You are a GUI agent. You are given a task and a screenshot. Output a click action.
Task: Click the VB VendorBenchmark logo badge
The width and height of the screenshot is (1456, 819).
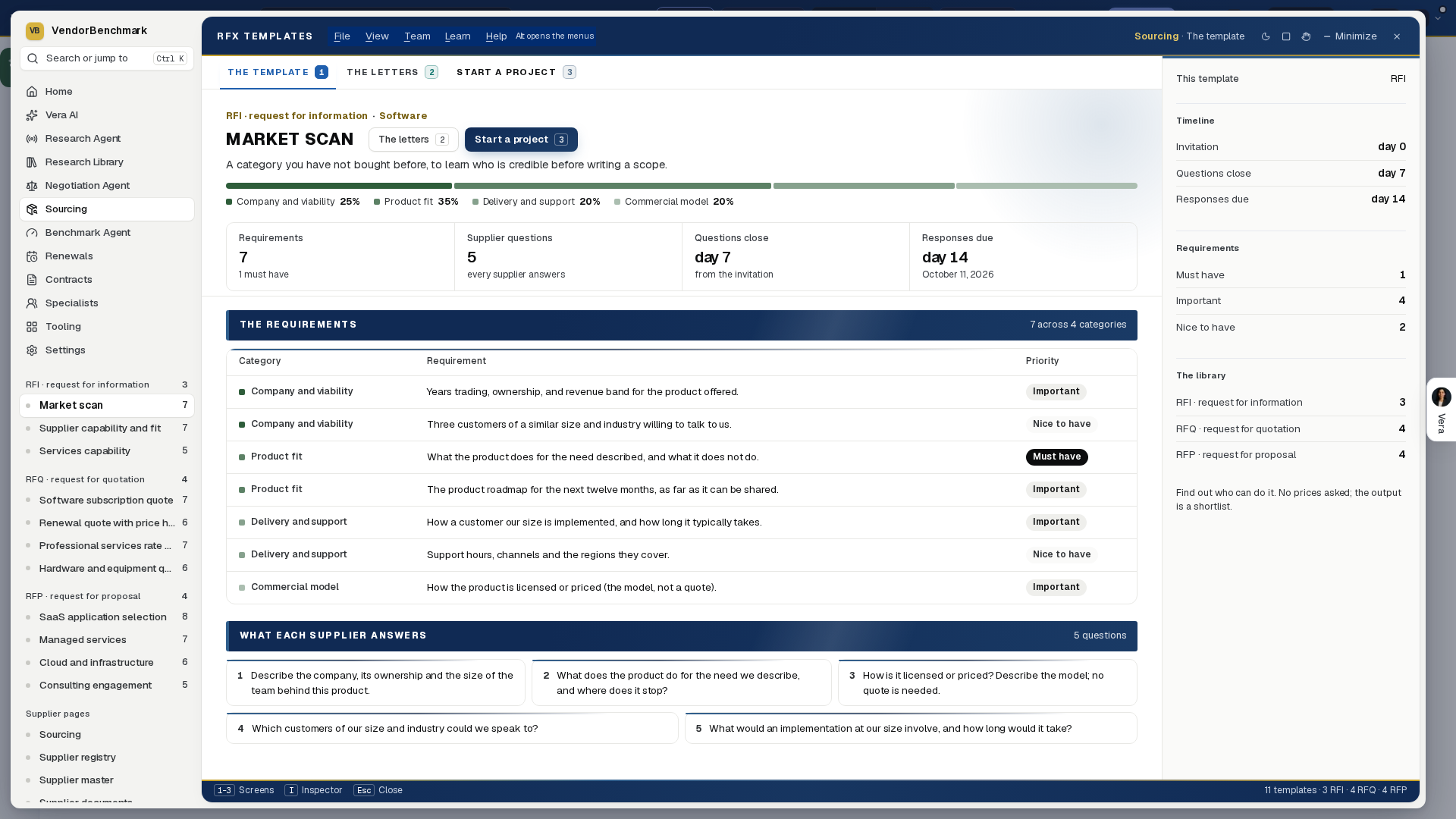pos(34,30)
